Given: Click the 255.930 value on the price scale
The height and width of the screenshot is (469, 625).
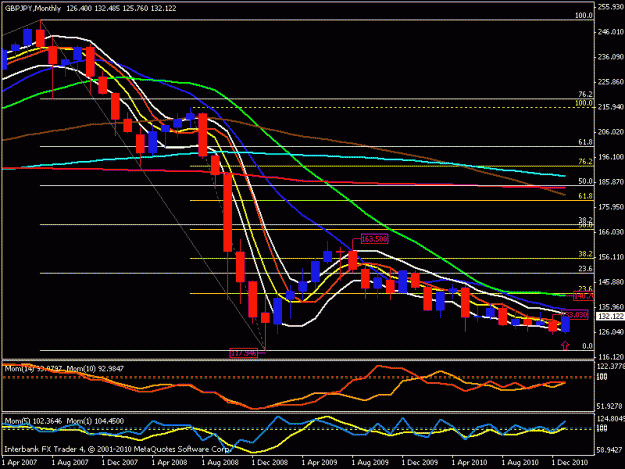Looking at the screenshot, I should (x=610, y=7).
